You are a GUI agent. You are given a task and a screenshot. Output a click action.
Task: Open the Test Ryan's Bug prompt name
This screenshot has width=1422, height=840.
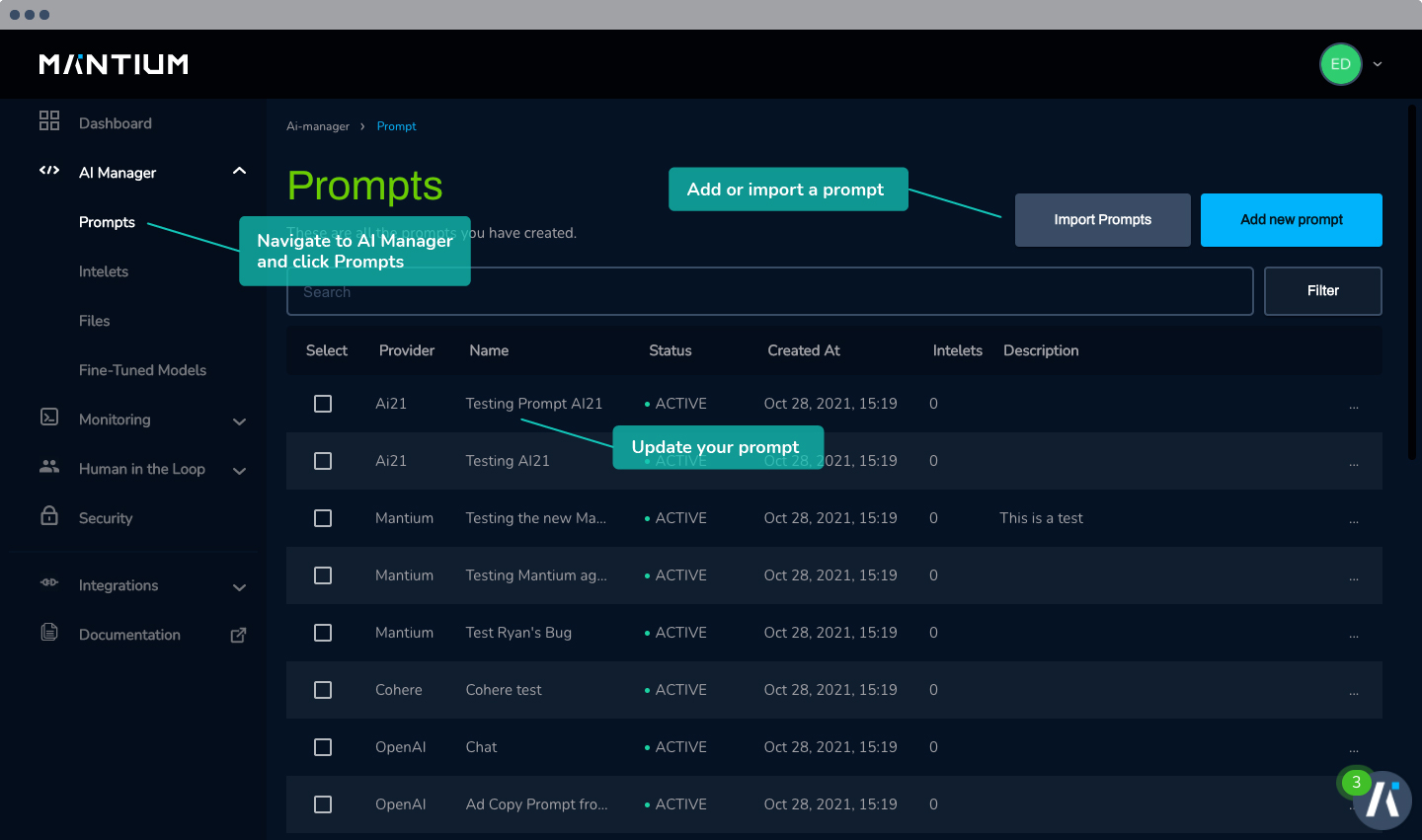(x=518, y=633)
